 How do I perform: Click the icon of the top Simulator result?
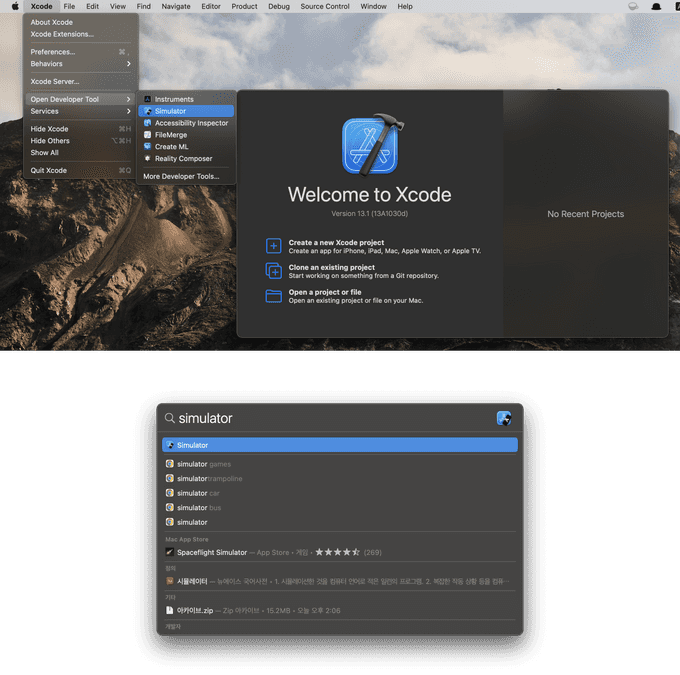coord(170,445)
